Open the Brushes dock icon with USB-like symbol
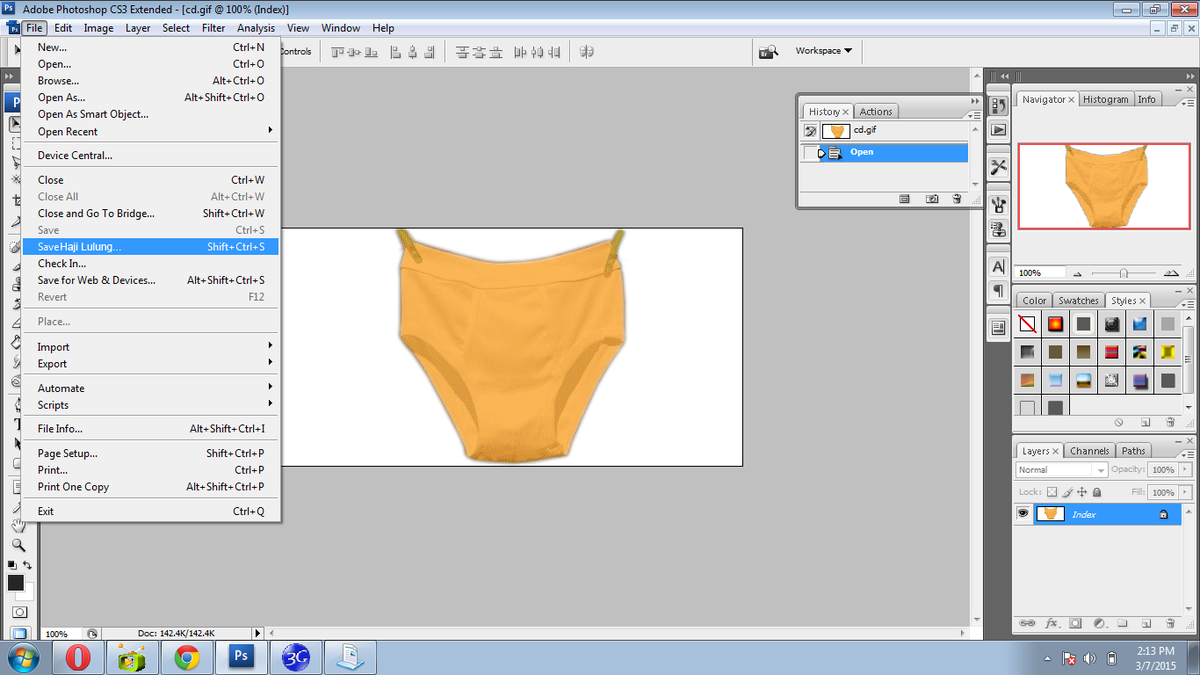This screenshot has height=675, width=1200. coord(998,205)
